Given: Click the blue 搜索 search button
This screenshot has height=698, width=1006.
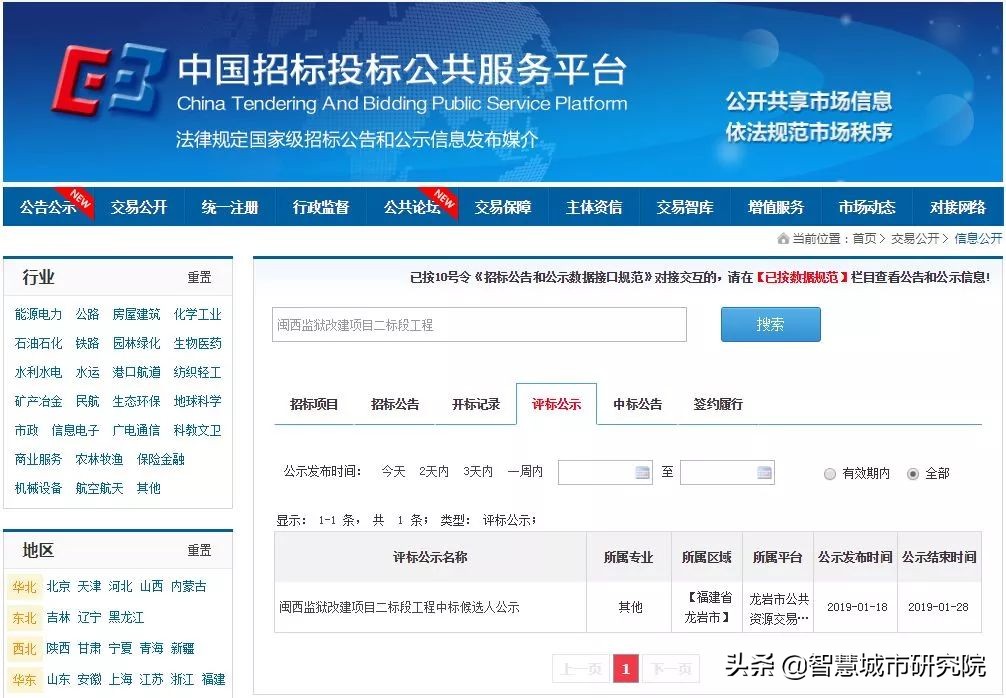Looking at the screenshot, I should coord(770,324).
